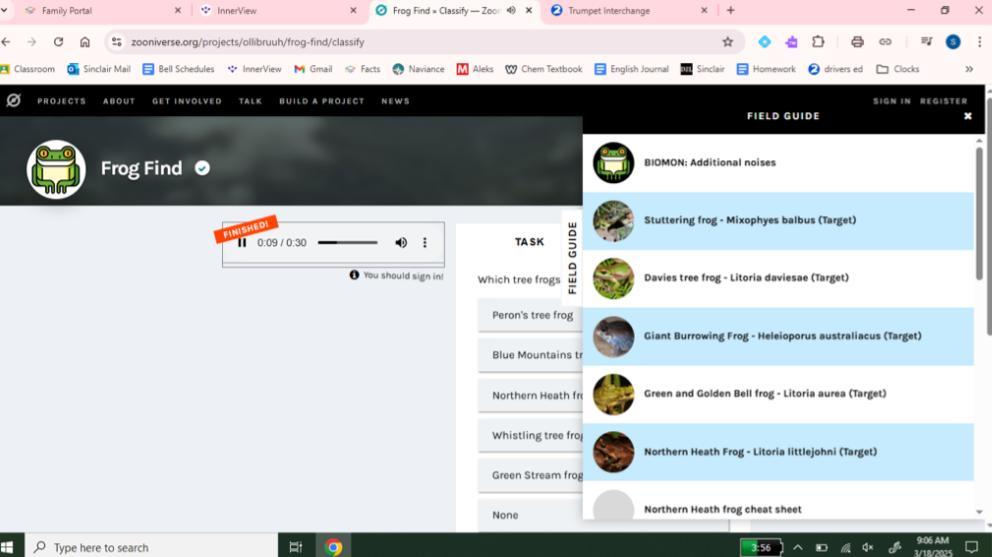Click the Northern Heath Frog brown thumbnail
This screenshot has width=992, height=557.
point(613,452)
